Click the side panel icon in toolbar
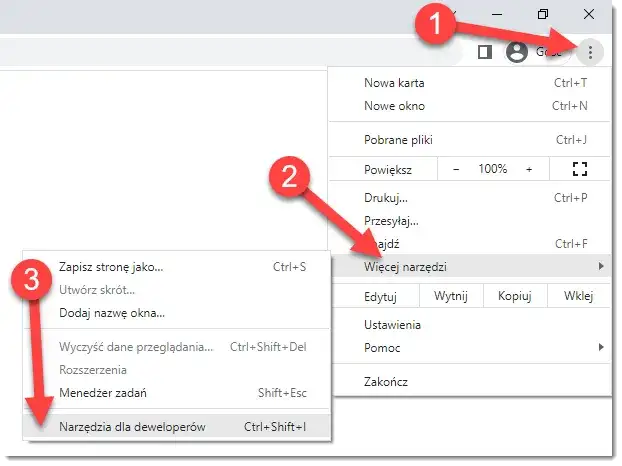 [x=485, y=52]
